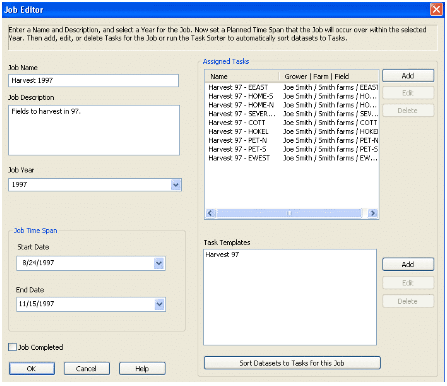Screen dimensions: 447x386
Task: Click Edit next to Task Templates list
Action: [408, 283]
